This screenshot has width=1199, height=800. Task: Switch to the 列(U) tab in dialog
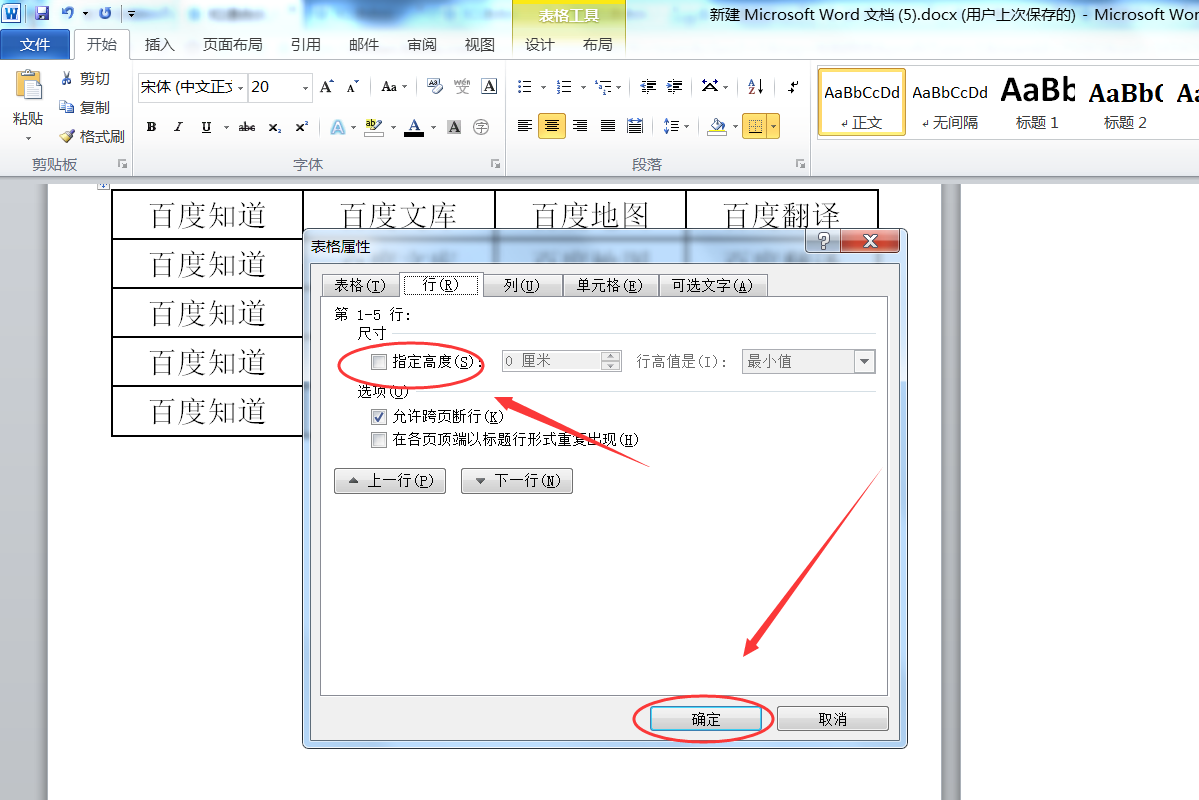522,285
